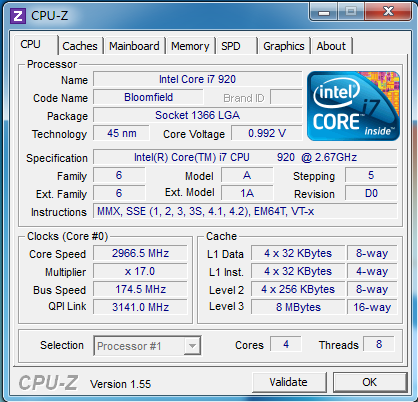This screenshot has height=402, width=418.
Task: Click the CPU-Z logo at bottom left
Action: point(48,383)
